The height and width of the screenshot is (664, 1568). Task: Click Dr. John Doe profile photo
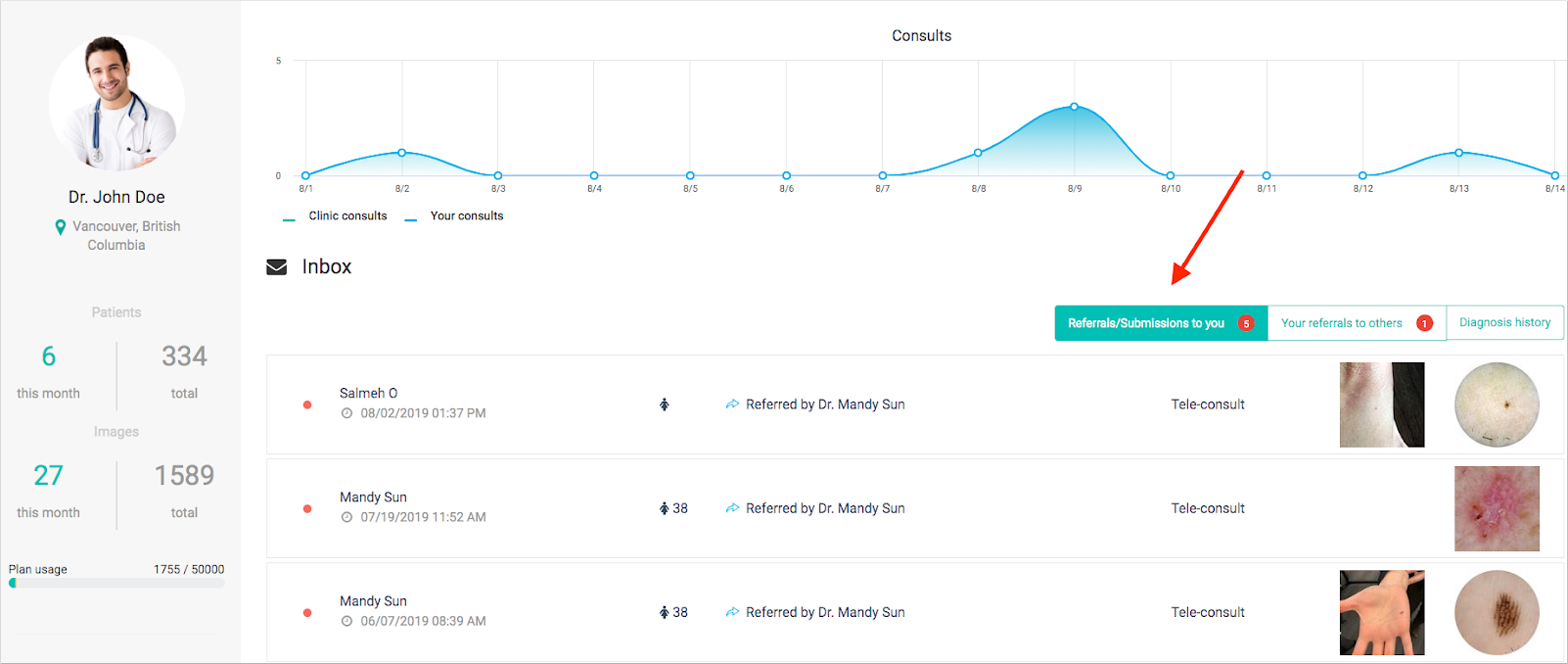tap(116, 104)
